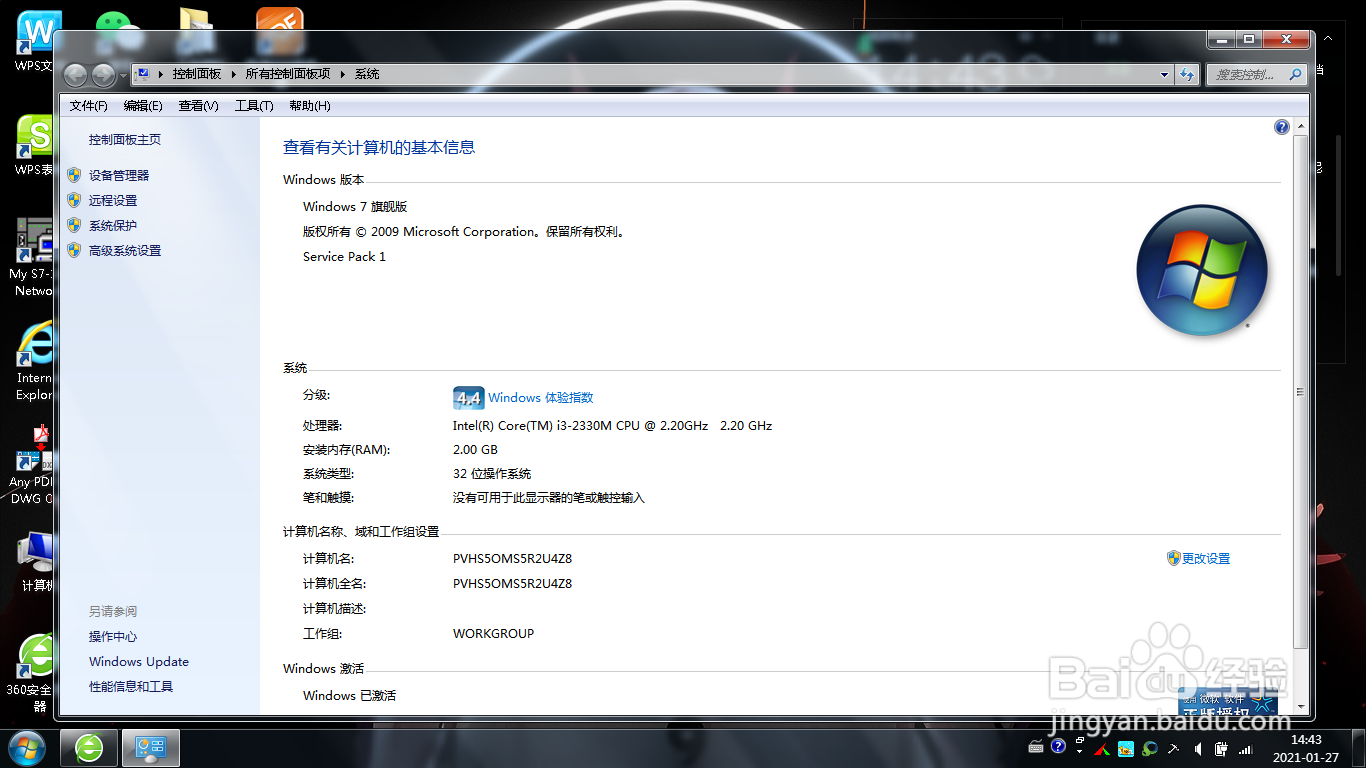Click the blue help tray icon
Viewport: 1366px width, 768px height.
(x=1059, y=747)
